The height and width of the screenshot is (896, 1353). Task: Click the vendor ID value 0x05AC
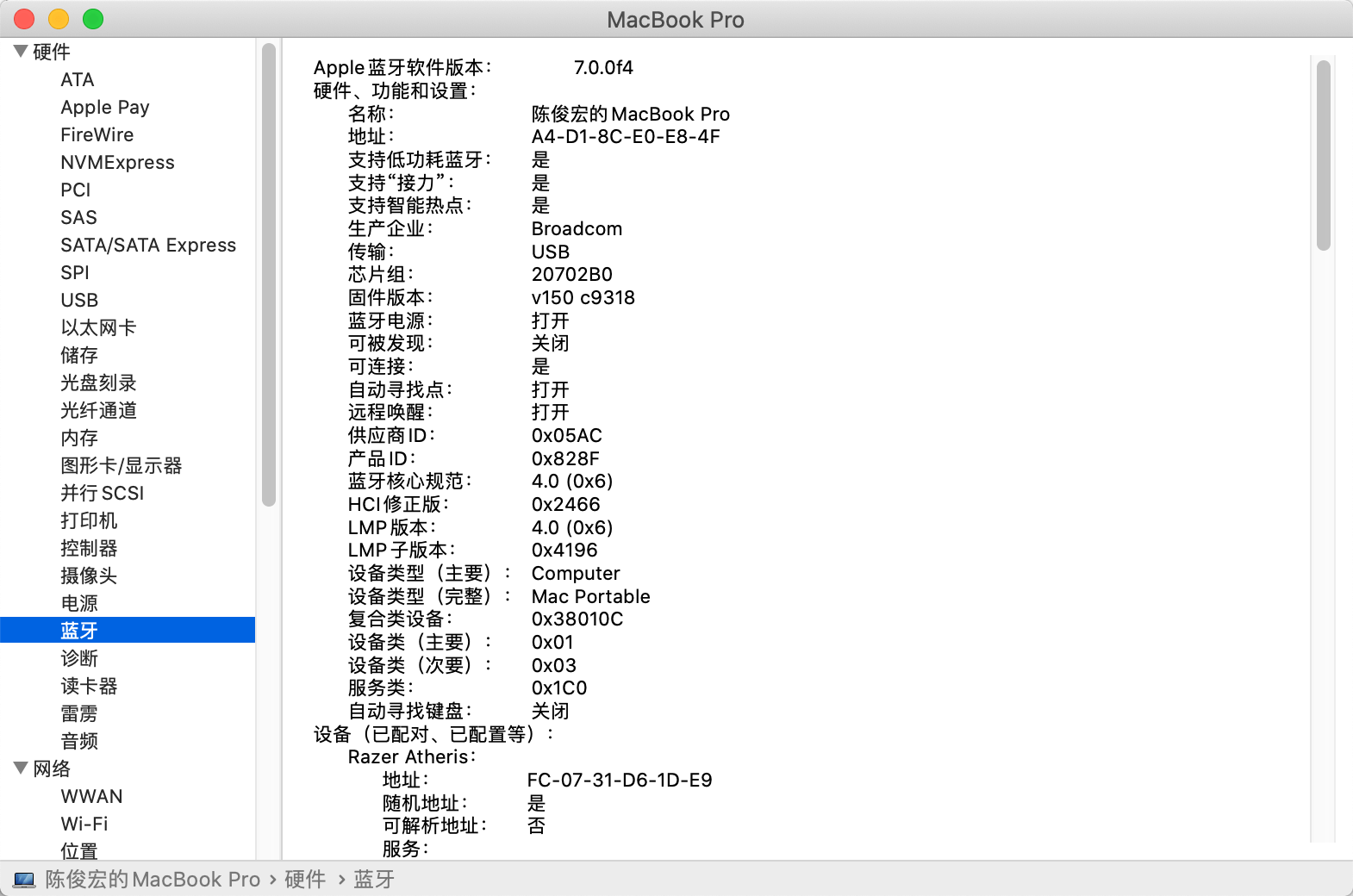pyautogui.click(x=567, y=436)
